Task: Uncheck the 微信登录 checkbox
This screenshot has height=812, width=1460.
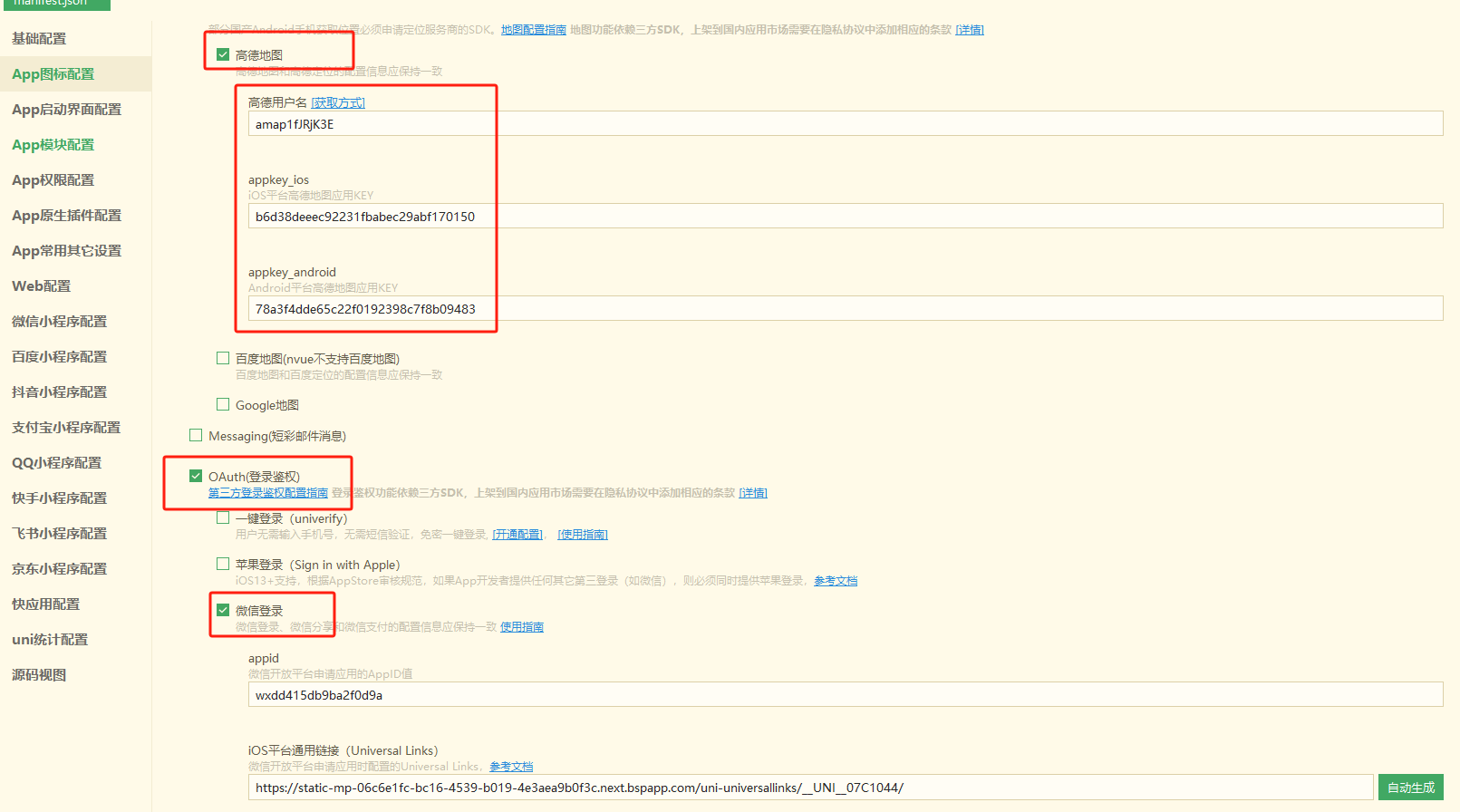Action: pyautogui.click(x=223, y=610)
